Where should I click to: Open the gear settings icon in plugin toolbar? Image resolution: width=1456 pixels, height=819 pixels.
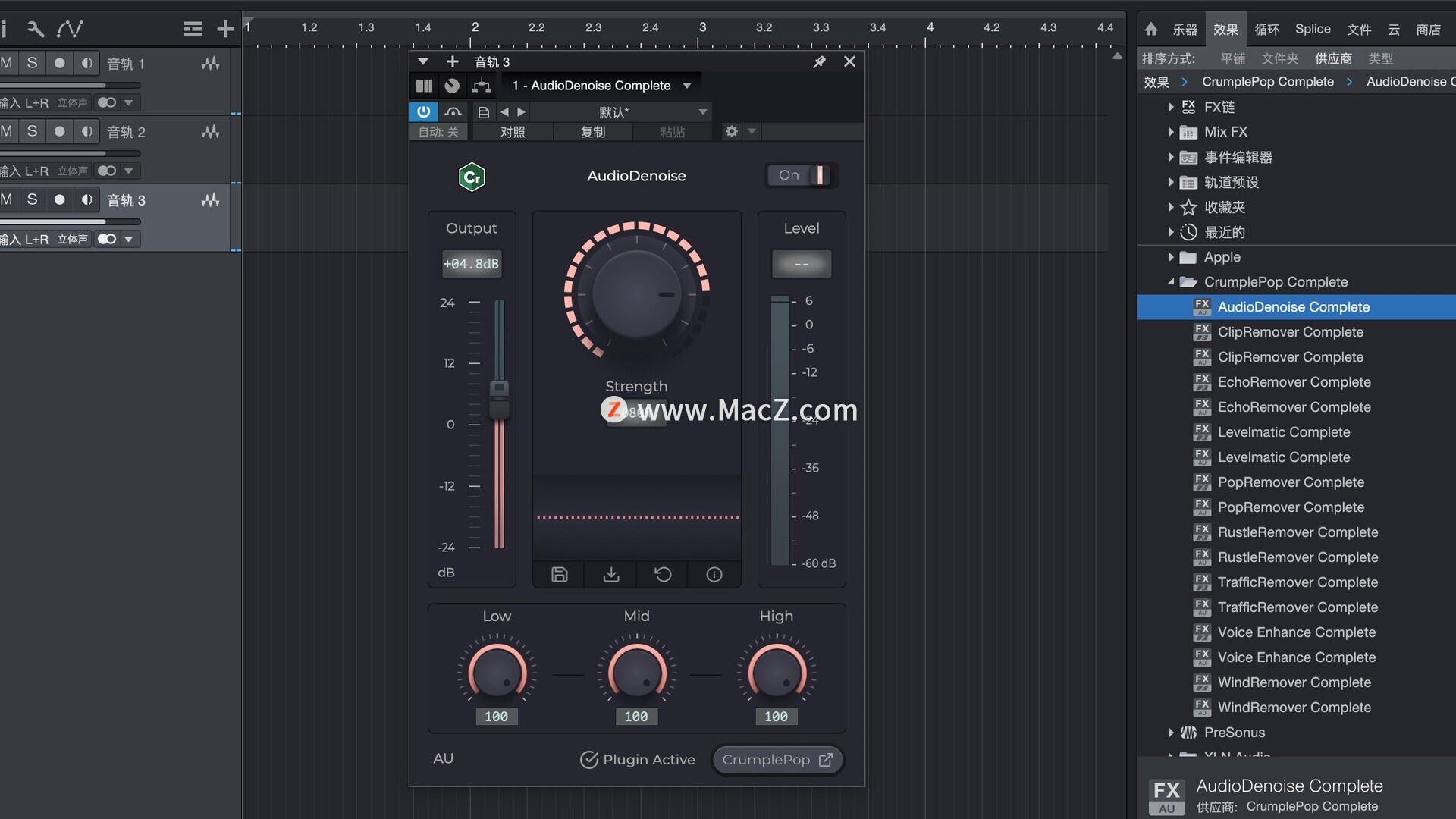coord(731,131)
